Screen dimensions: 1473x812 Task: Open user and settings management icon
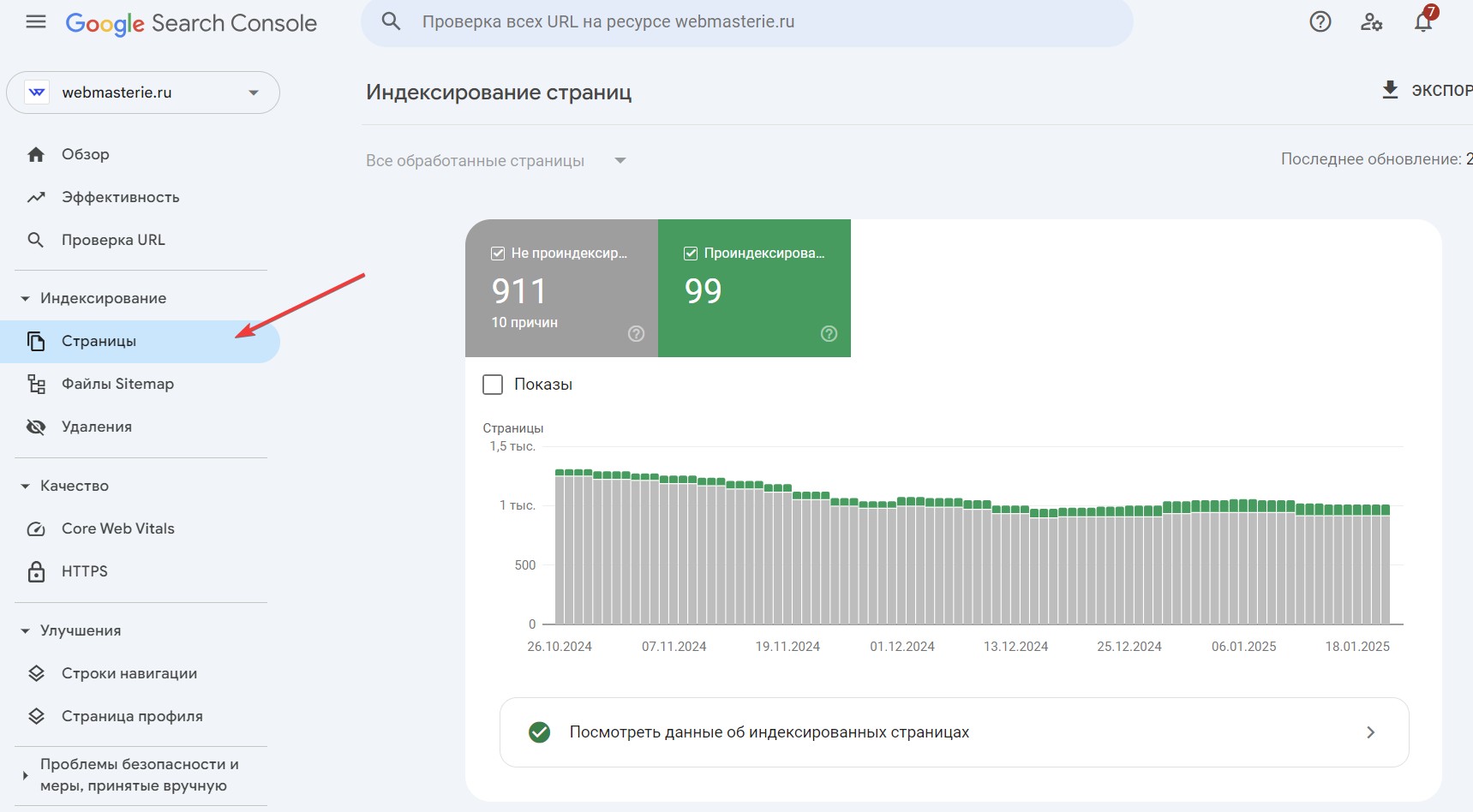point(1371,22)
